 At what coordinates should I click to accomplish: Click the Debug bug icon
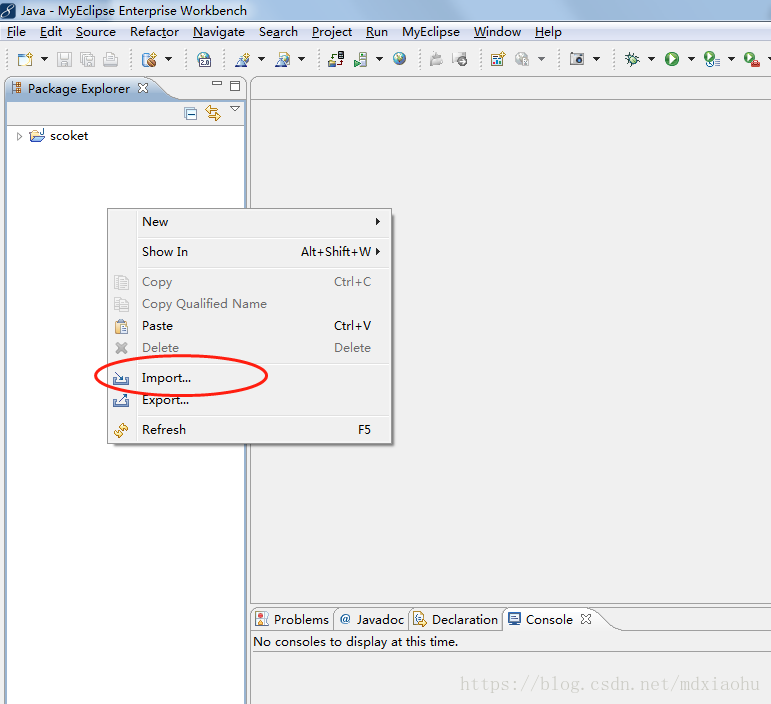pos(632,59)
